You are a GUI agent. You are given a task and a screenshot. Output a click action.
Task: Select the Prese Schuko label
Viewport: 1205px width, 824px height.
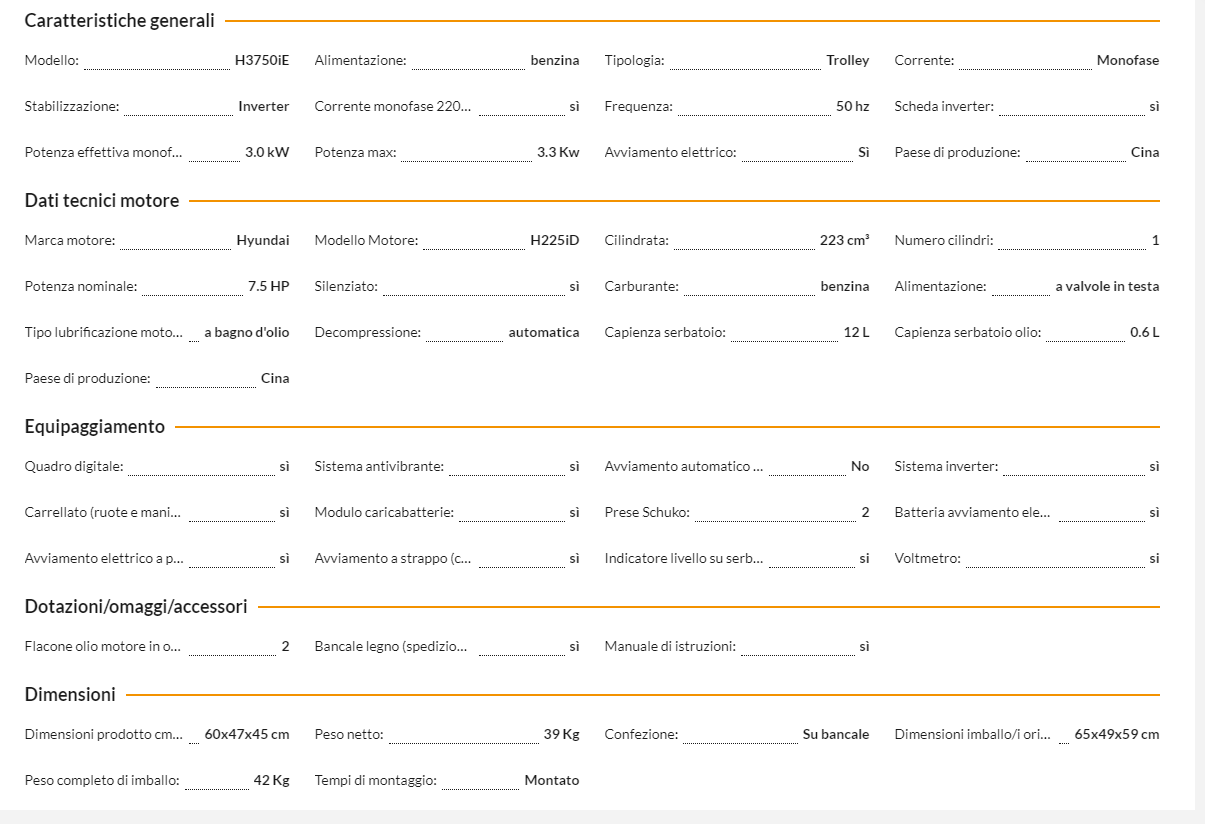pyautogui.click(x=647, y=512)
